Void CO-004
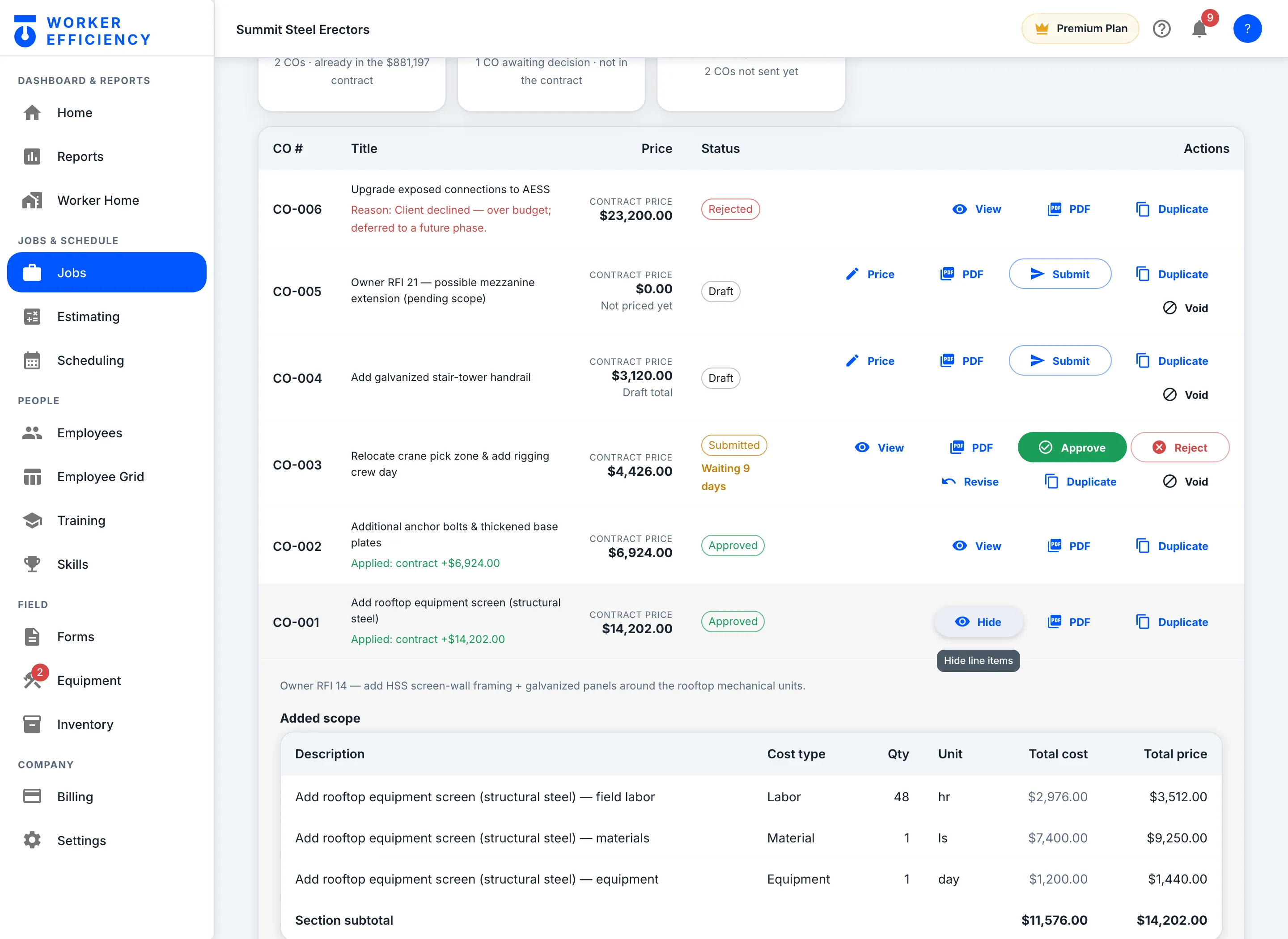 pos(1186,395)
